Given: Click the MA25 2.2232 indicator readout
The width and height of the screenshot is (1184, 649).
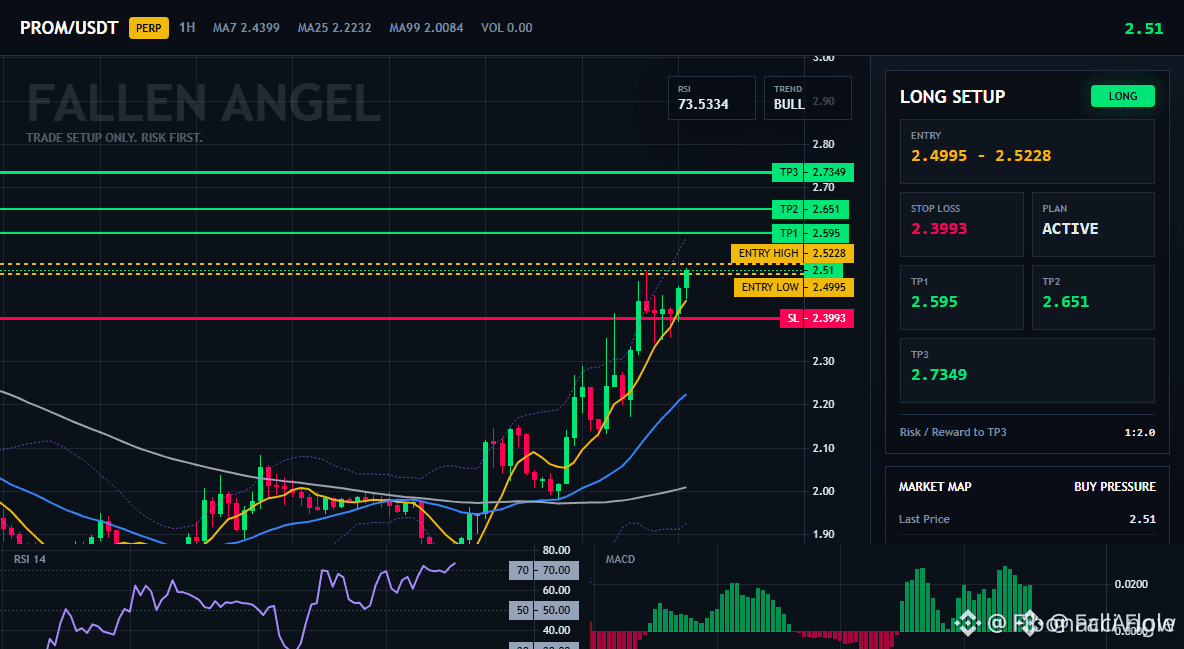Looking at the screenshot, I should pos(335,27).
